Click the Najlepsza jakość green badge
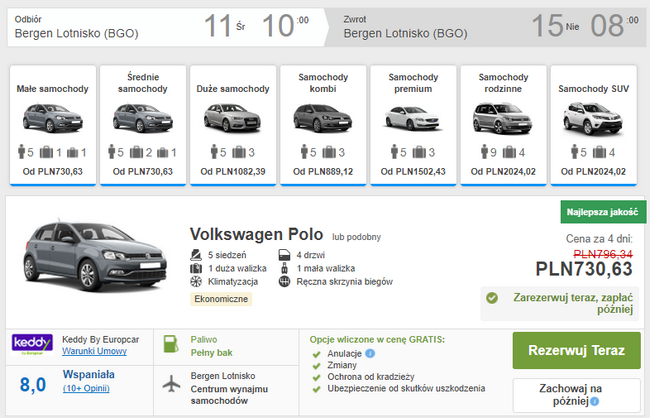This screenshot has width=650, height=418. tap(603, 212)
